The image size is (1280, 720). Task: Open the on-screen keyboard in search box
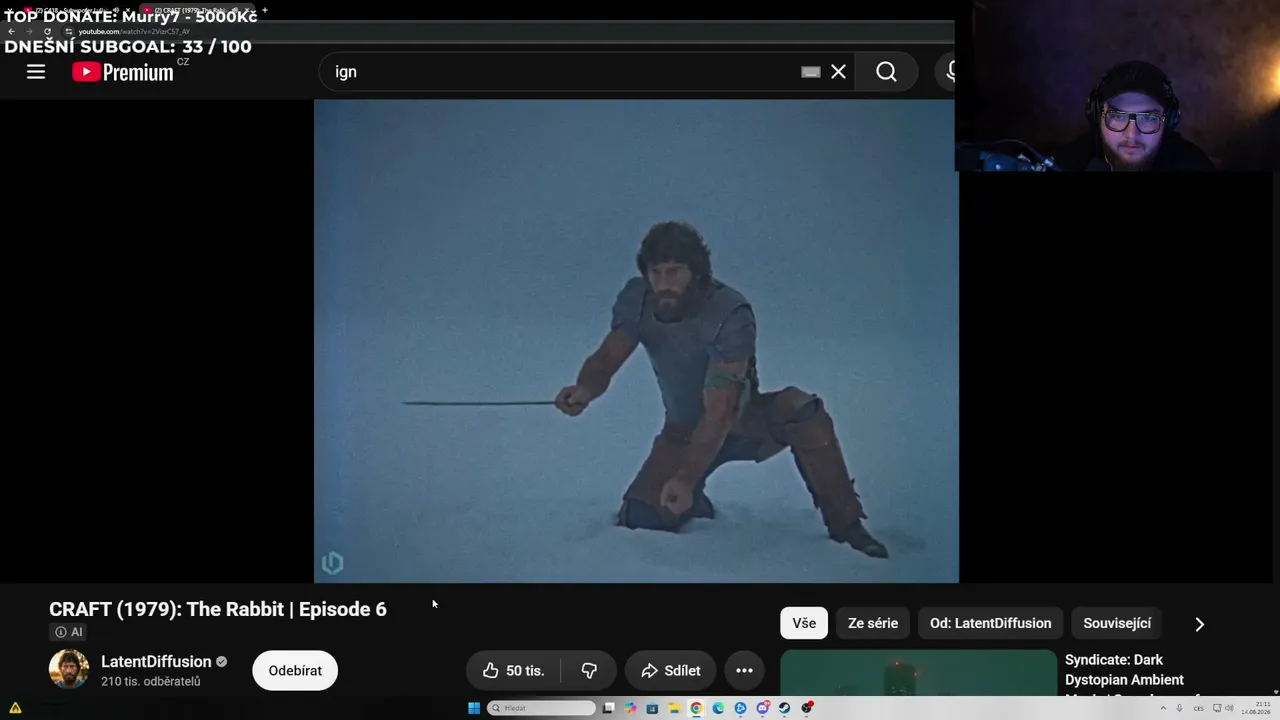point(811,72)
